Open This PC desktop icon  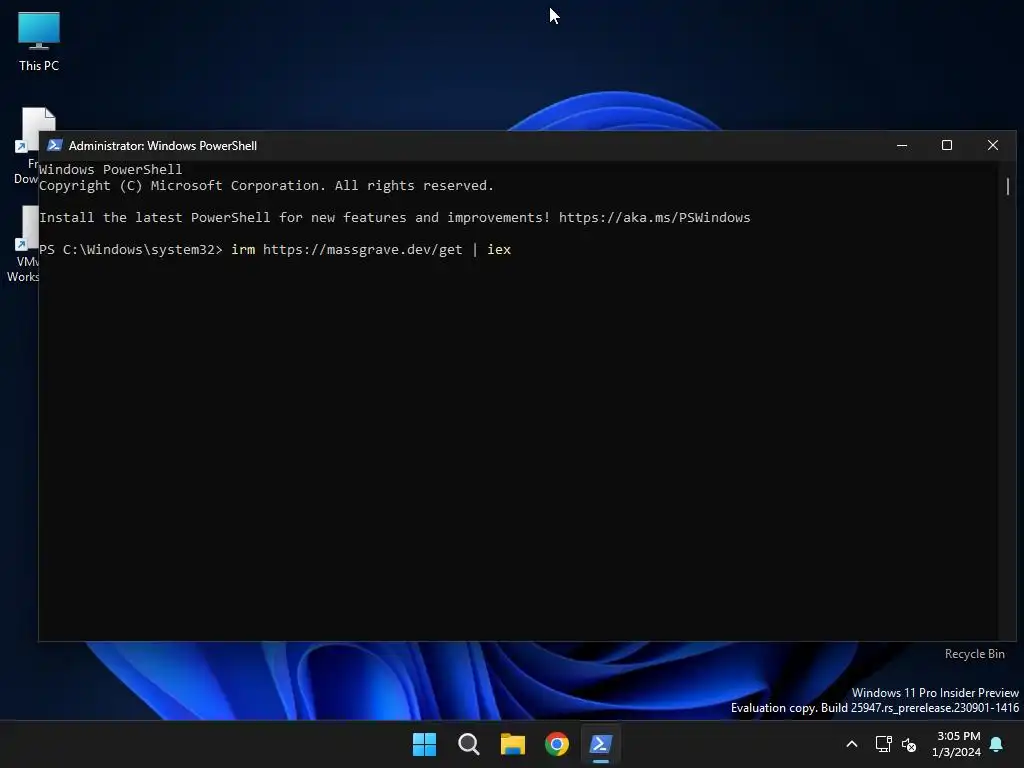point(39,41)
